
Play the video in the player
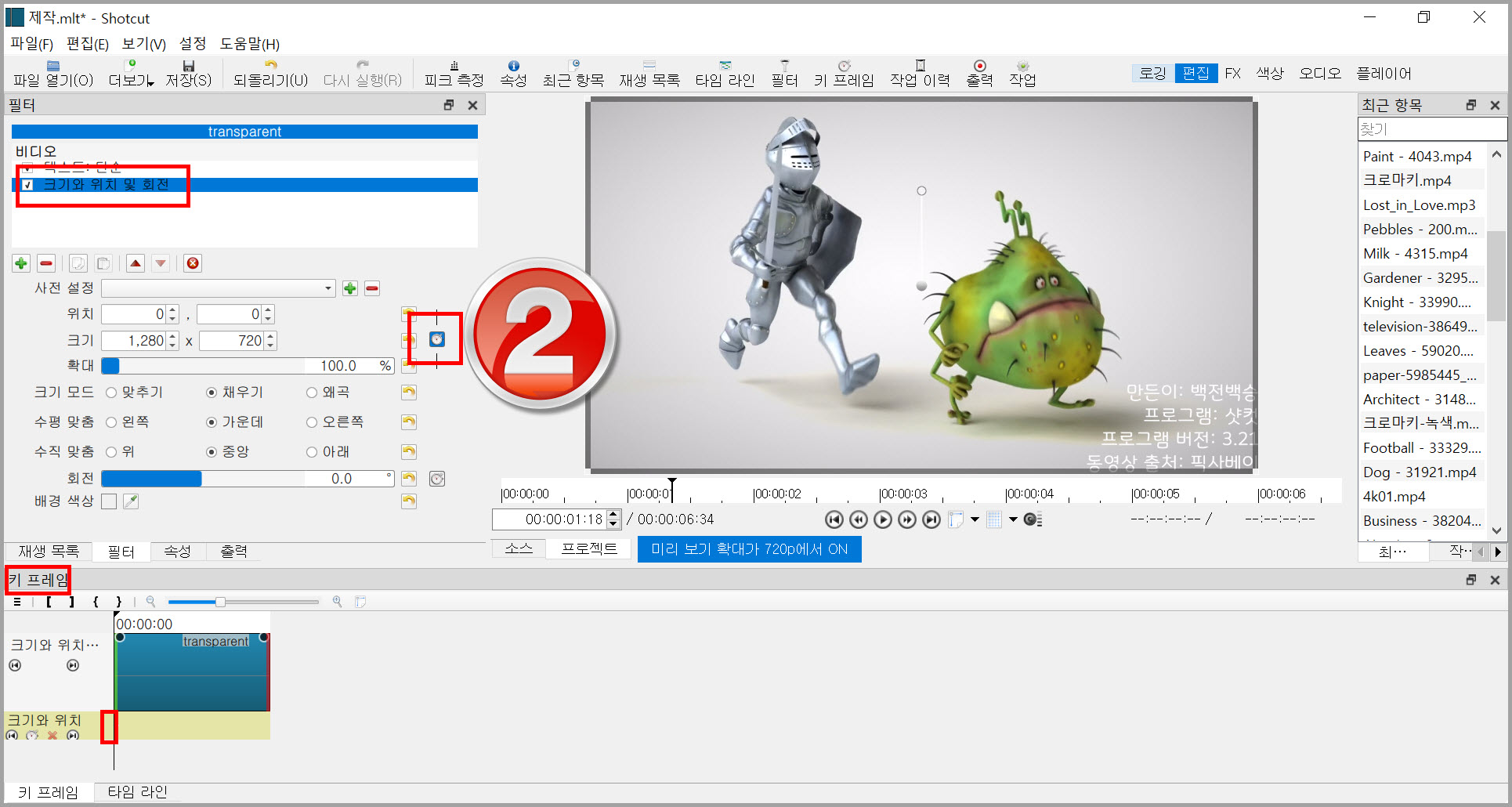[x=883, y=519]
